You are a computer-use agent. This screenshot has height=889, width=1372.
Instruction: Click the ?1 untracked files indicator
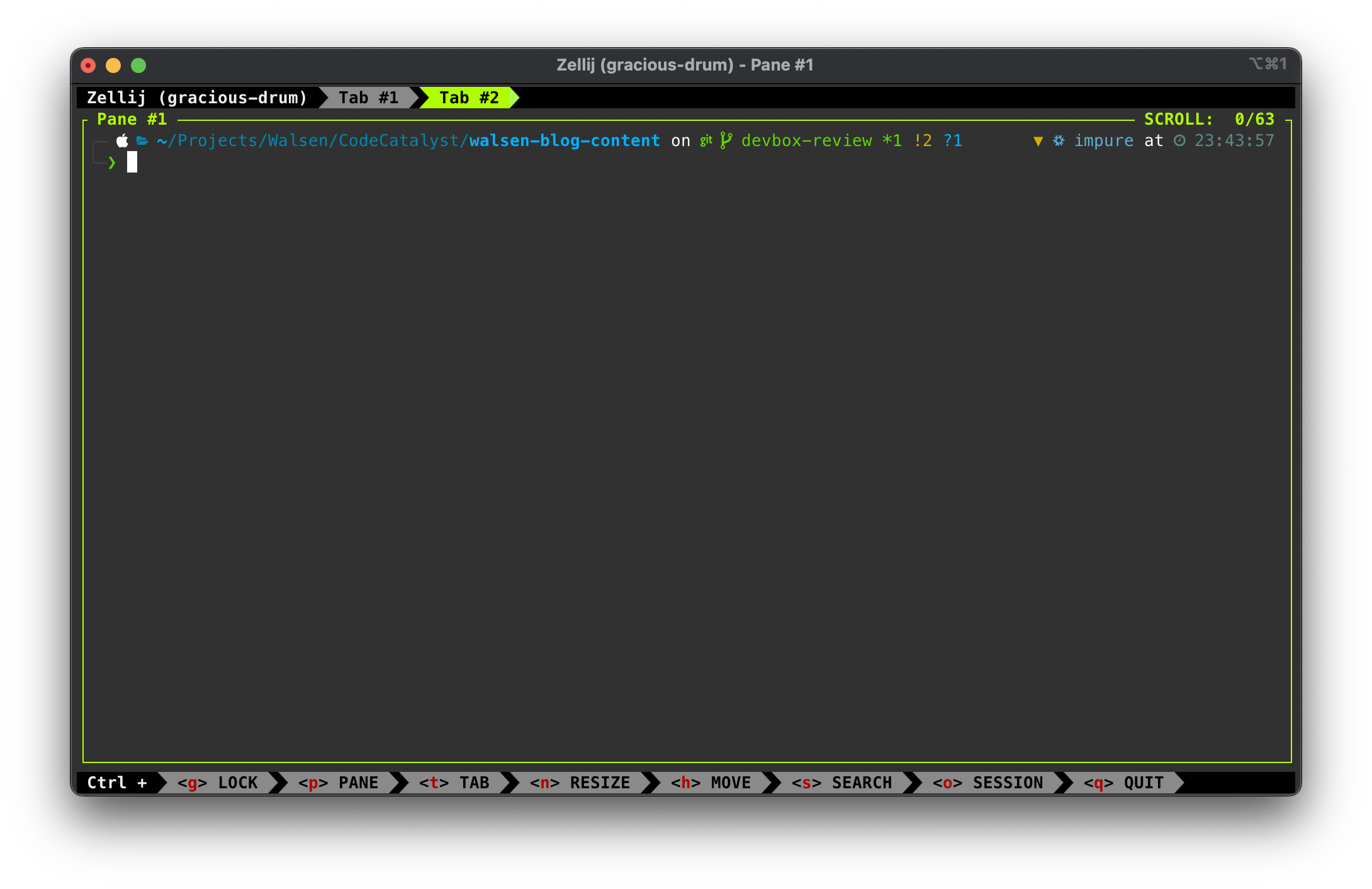coord(953,140)
